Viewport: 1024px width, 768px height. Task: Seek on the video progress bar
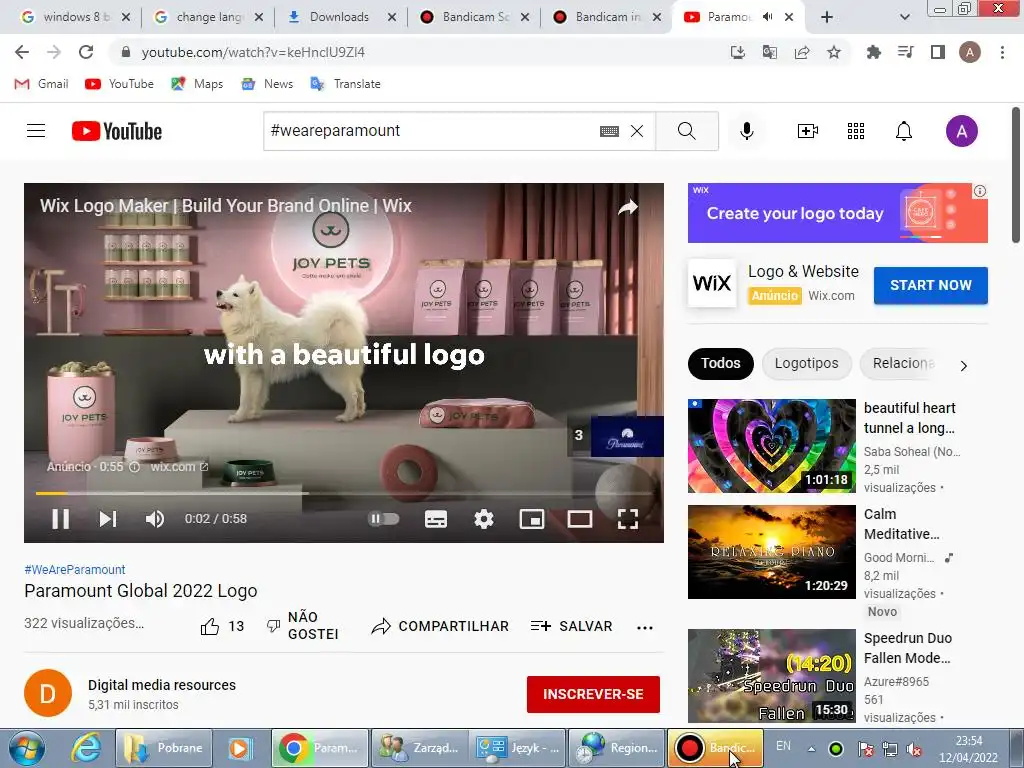pyautogui.click(x=344, y=493)
